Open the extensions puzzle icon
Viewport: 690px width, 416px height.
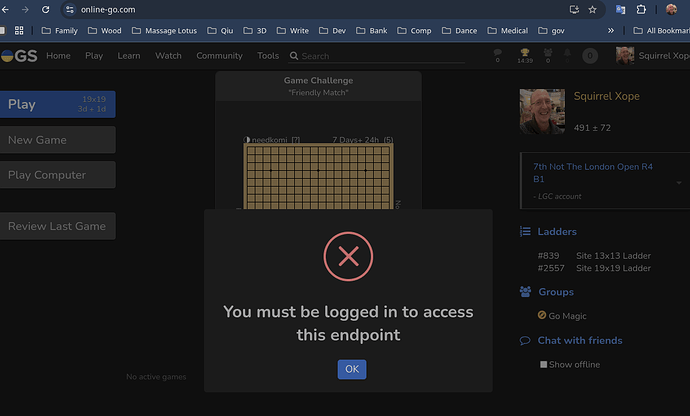click(x=641, y=9)
